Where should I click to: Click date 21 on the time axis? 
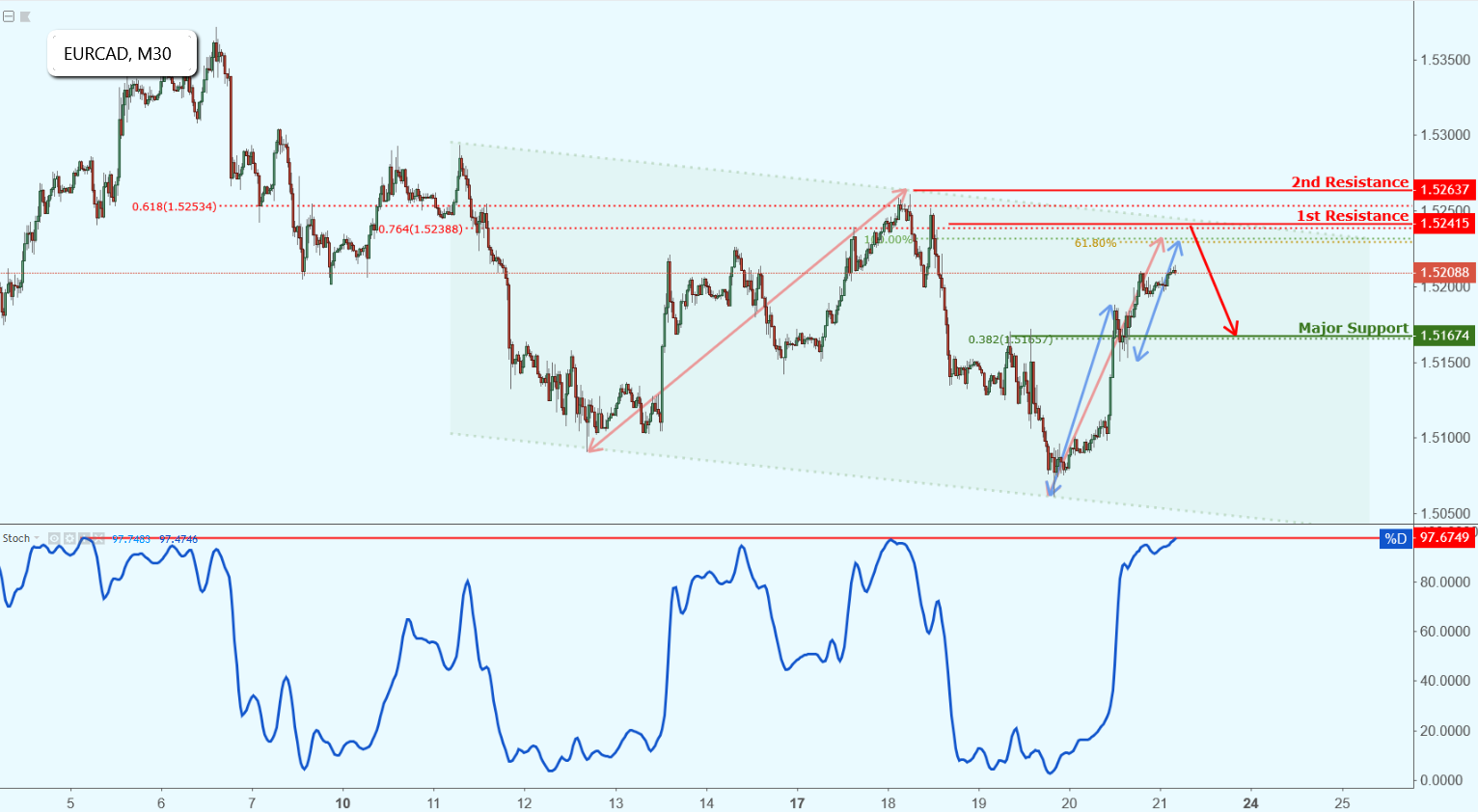click(1161, 802)
